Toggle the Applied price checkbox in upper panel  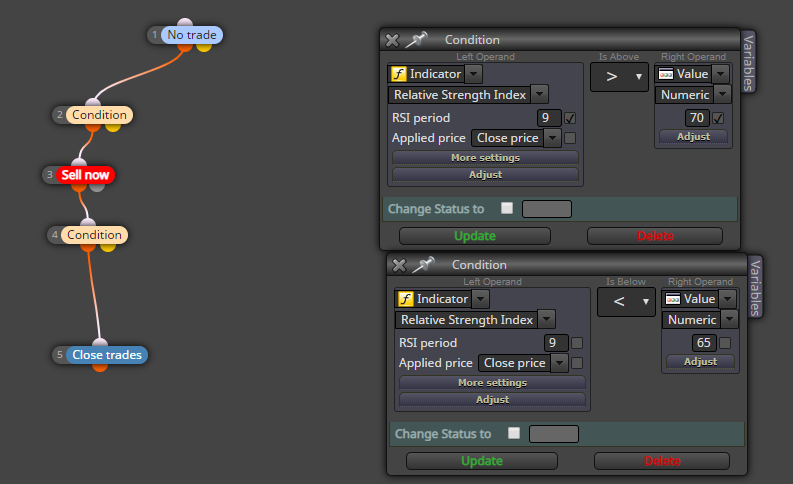[570, 138]
